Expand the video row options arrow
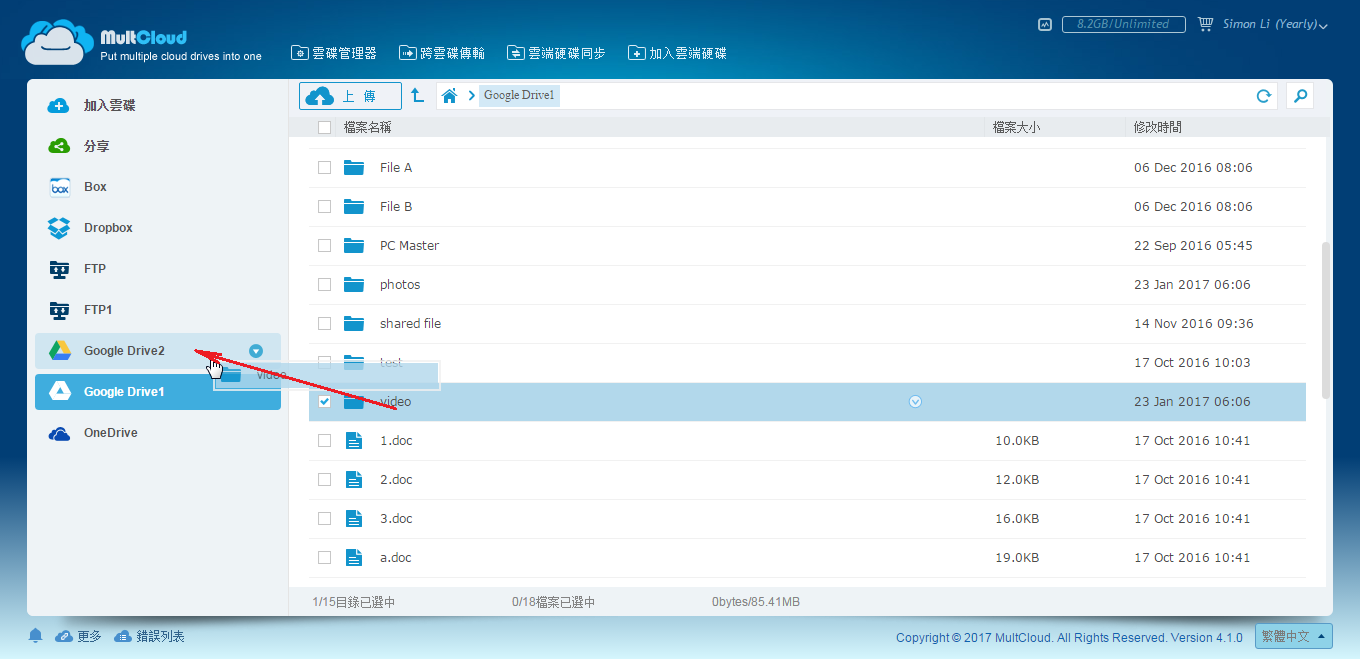 point(915,402)
